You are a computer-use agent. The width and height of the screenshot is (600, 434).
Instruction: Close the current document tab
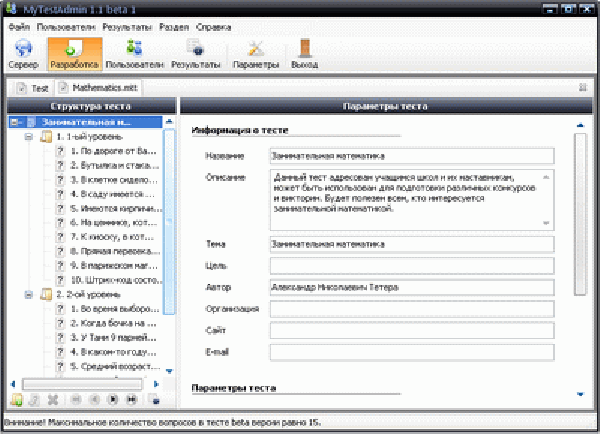[x=583, y=88]
